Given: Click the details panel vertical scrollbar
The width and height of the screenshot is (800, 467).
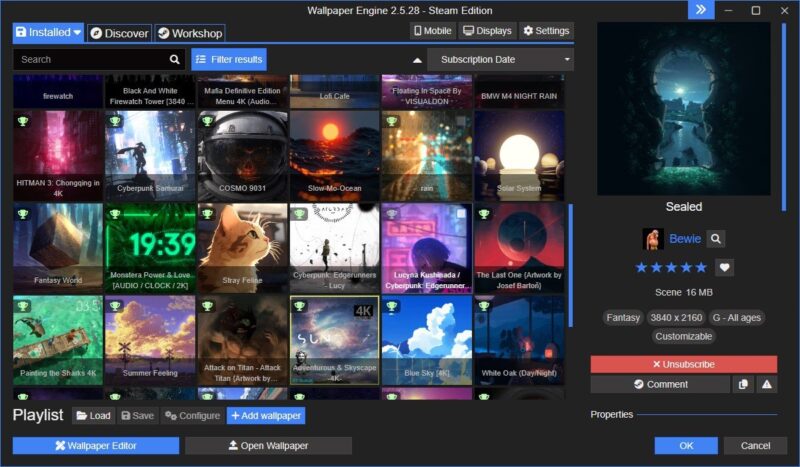Looking at the screenshot, I should tap(784, 117).
